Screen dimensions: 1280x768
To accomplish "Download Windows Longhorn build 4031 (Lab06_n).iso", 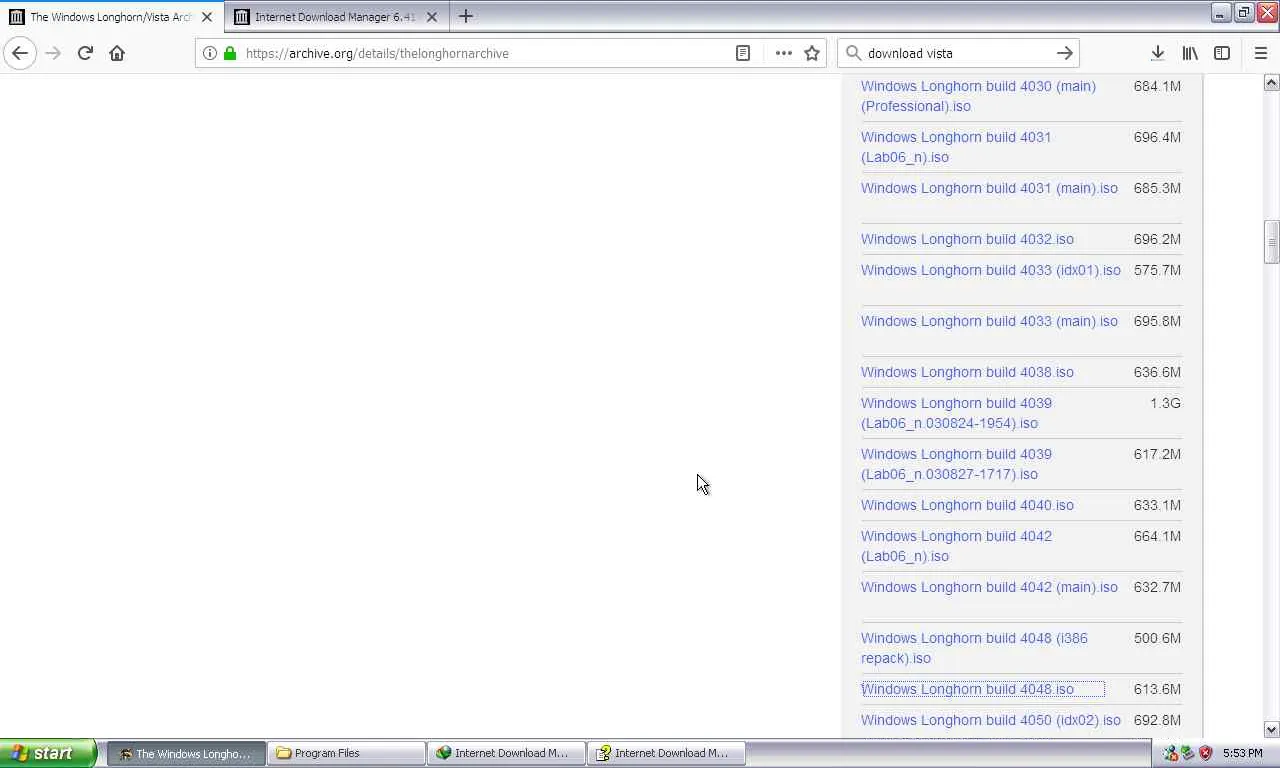I will tap(956, 147).
